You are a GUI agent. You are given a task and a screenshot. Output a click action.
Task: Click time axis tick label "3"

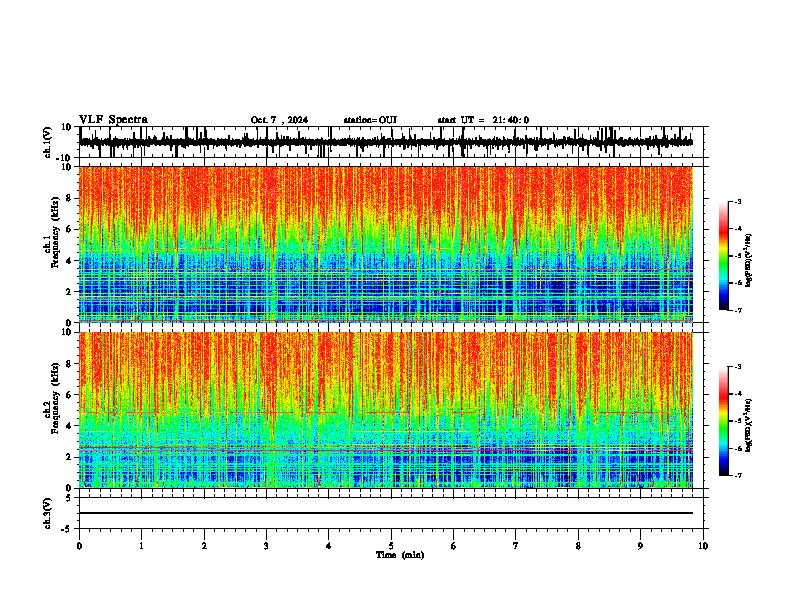[x=266, y=546]
